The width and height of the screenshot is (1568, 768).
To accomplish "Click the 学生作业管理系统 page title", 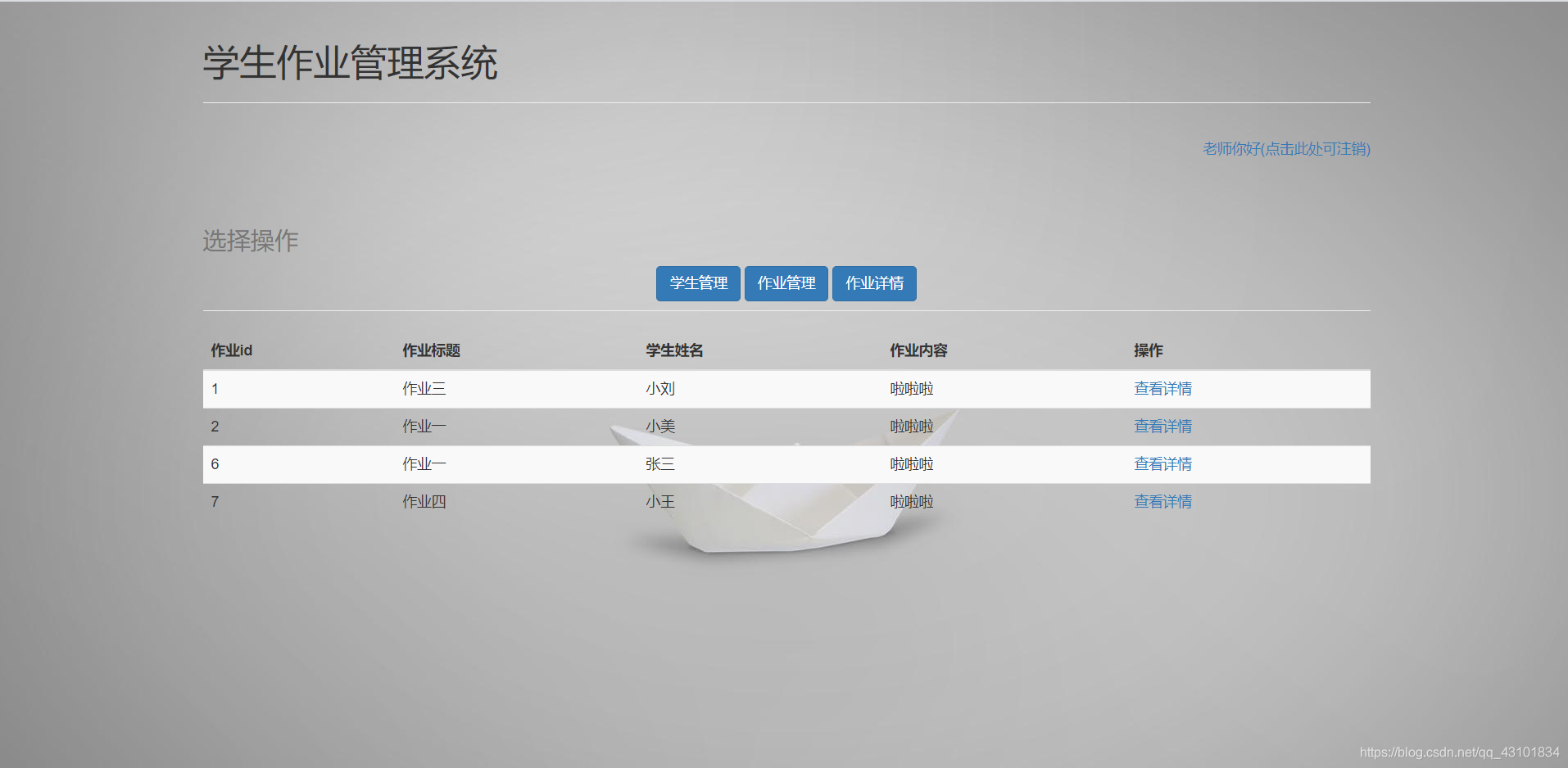I will 351,63.
